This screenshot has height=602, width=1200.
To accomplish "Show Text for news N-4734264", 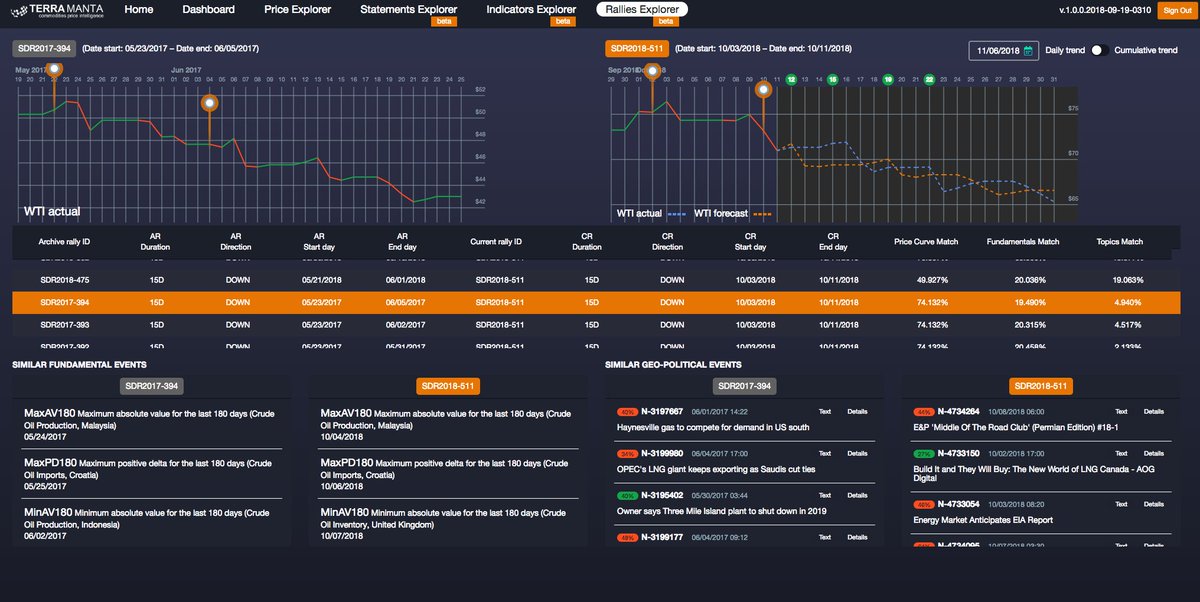I will [x=1121, y=412].
